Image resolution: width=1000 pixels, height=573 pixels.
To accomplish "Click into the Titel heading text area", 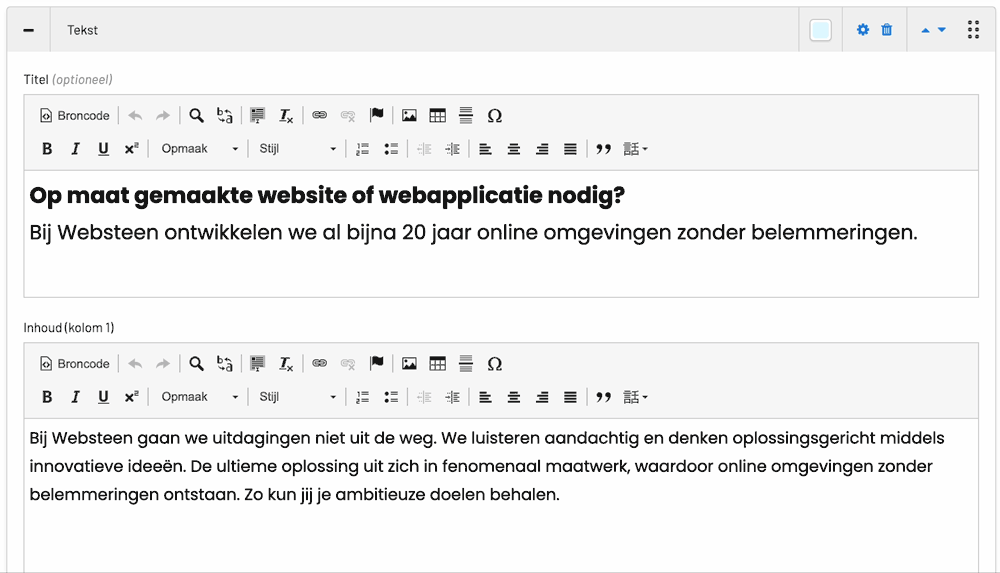I will pyautogui.click(x=501, y=234).
